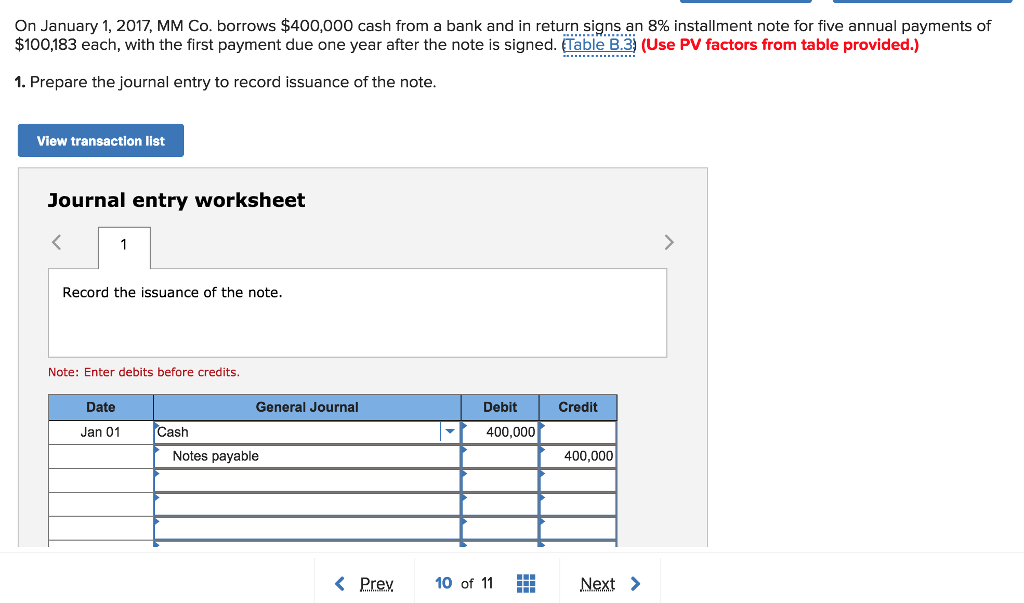Click the flag marker on the 400,000 Debit cell

tap(465, 425)
